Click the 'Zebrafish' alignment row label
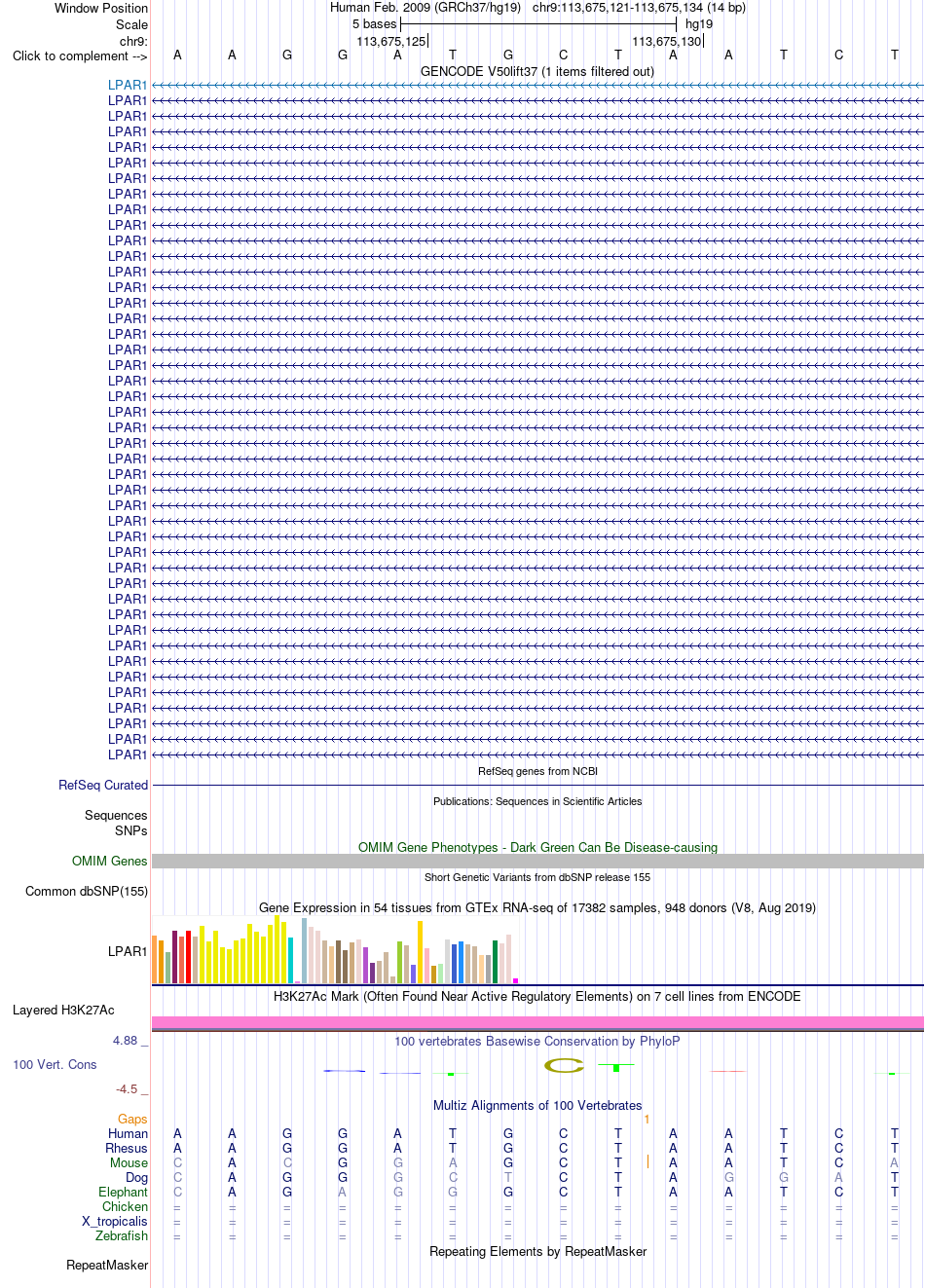 click(x=122, y=1235)
